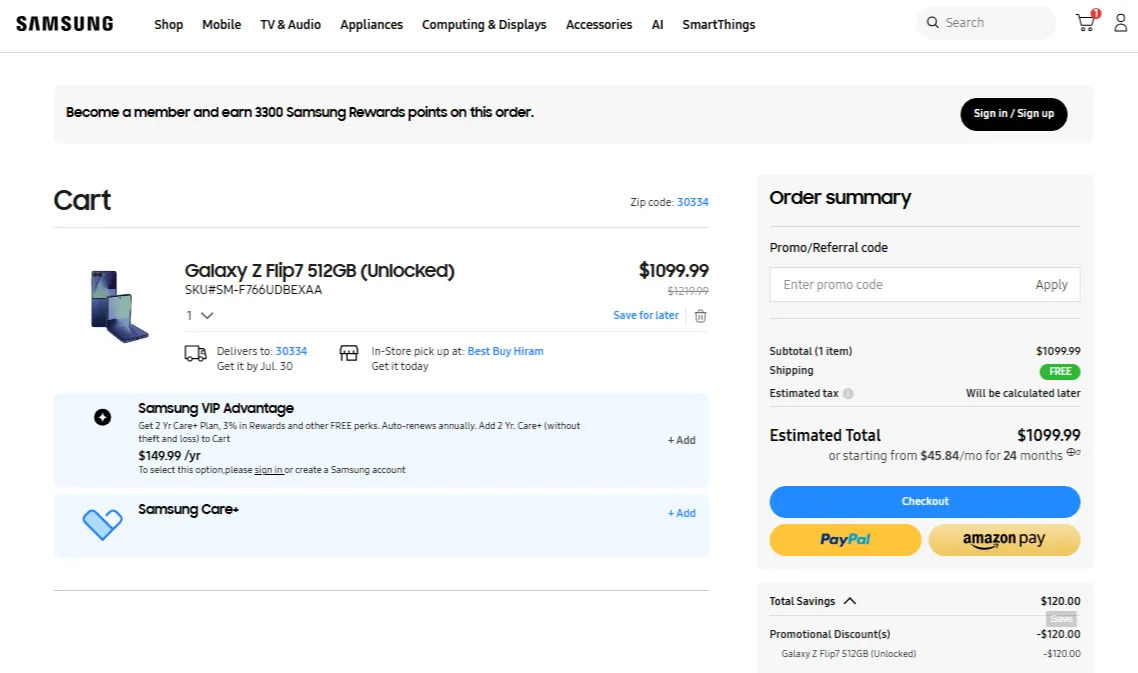1138x673 pixels.
Task: Click the Promotional Discount(s) label
Action: click(830, 634)
